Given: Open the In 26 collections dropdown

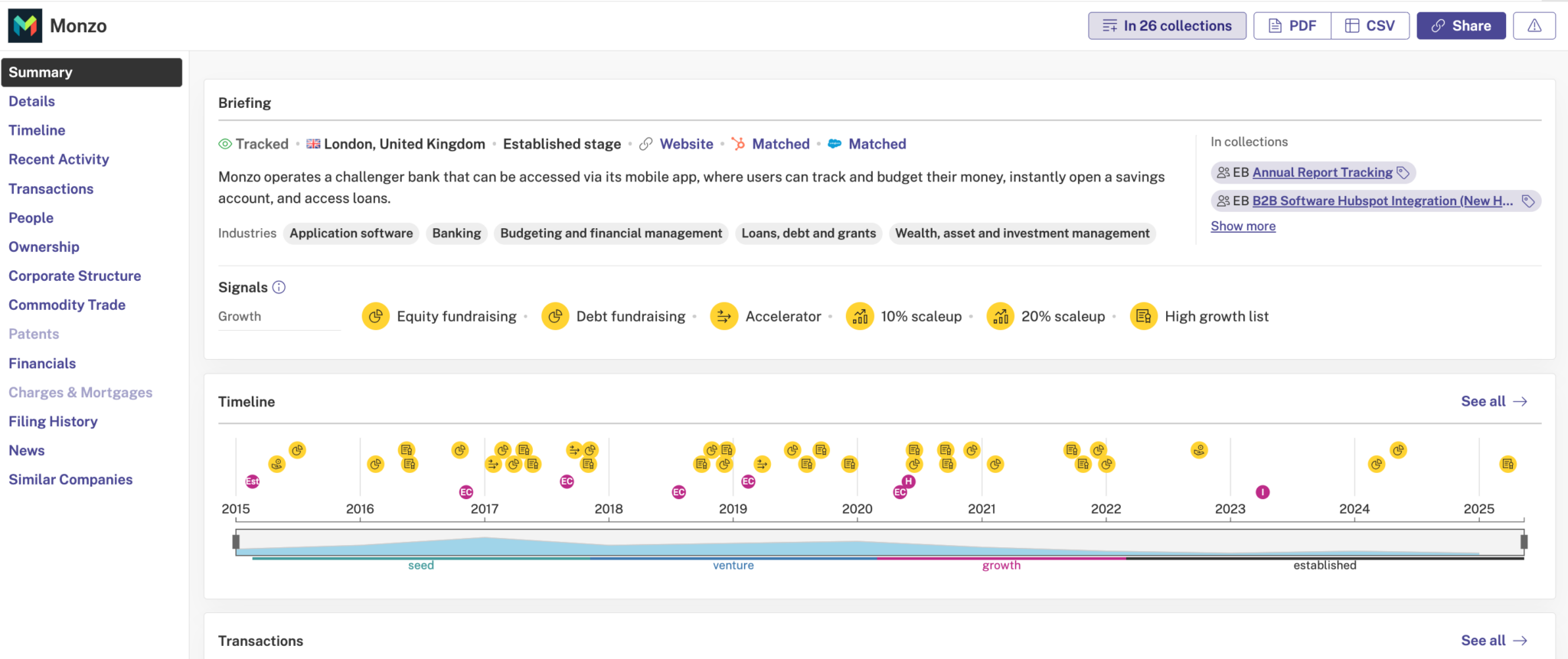Looking at the screenshot, I should pyautogui.click(x=1167, y=26).
